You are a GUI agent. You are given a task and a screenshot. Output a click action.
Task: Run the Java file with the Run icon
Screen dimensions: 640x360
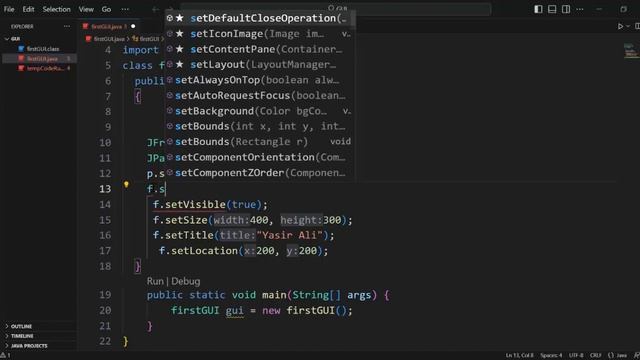pyautogui.click(x=620, y=26)
